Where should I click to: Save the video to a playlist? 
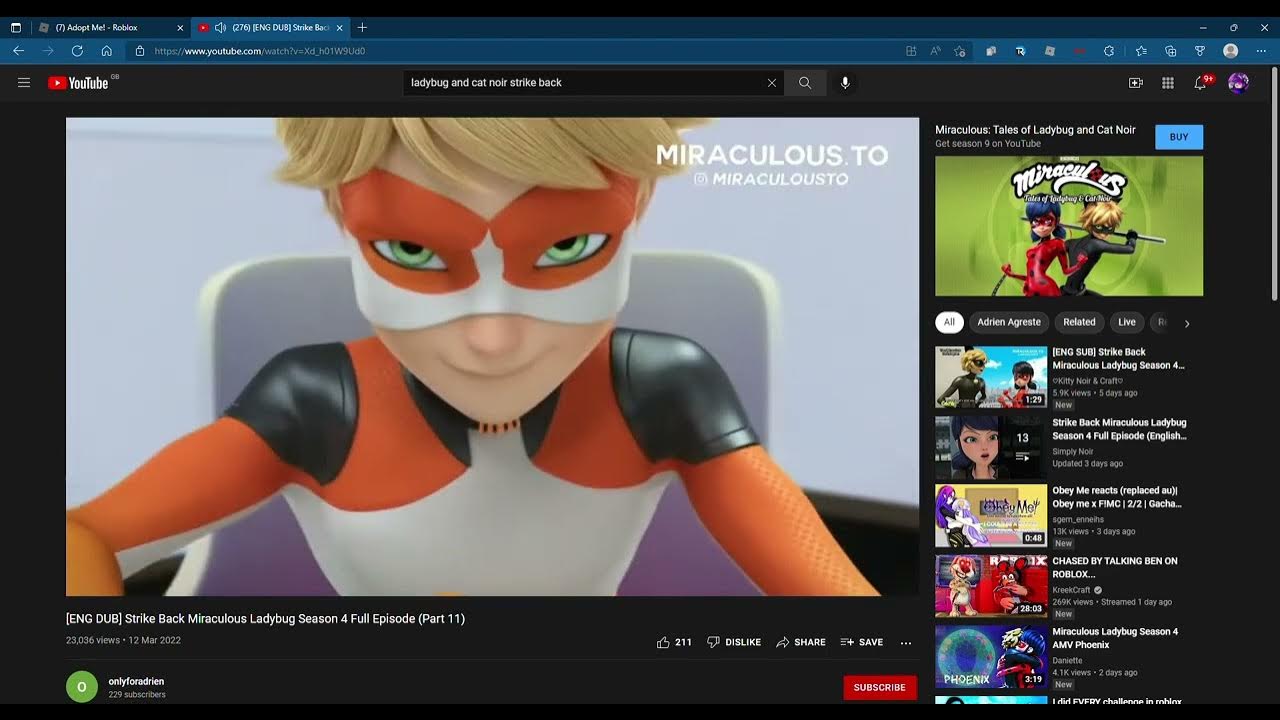click(862, 642)
